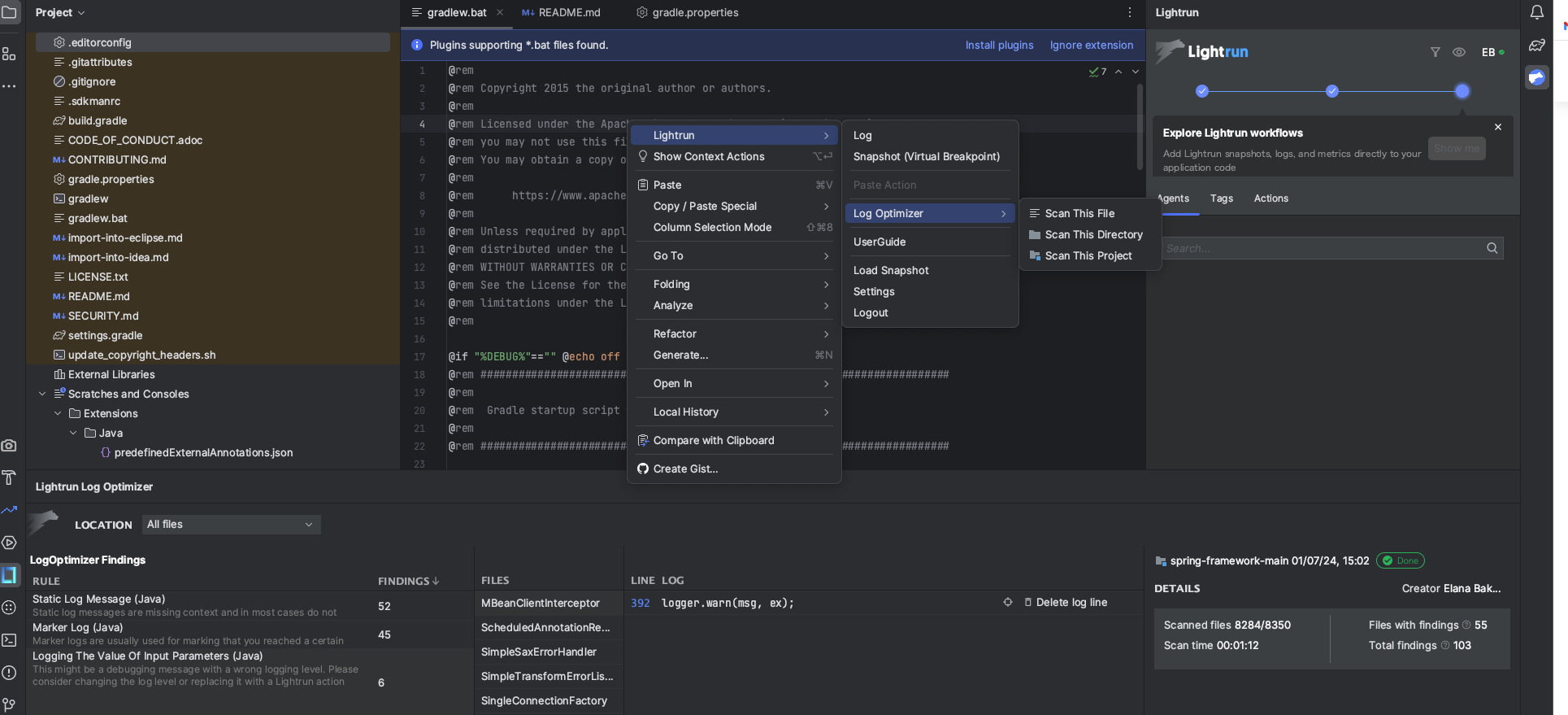Open the Notifications bell icon
Image resolution: width=1568 pixels, height=715 pixels.
pos(1536,12)
